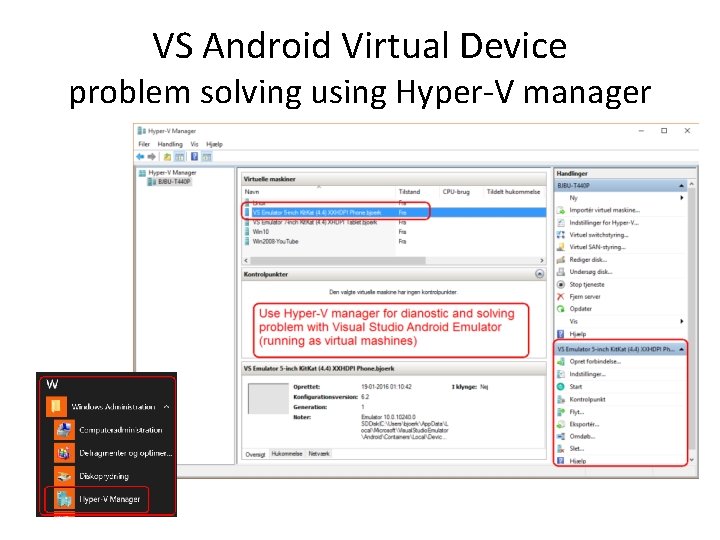Click Eksportér action icon
The image size is (720, 540).
561,424
